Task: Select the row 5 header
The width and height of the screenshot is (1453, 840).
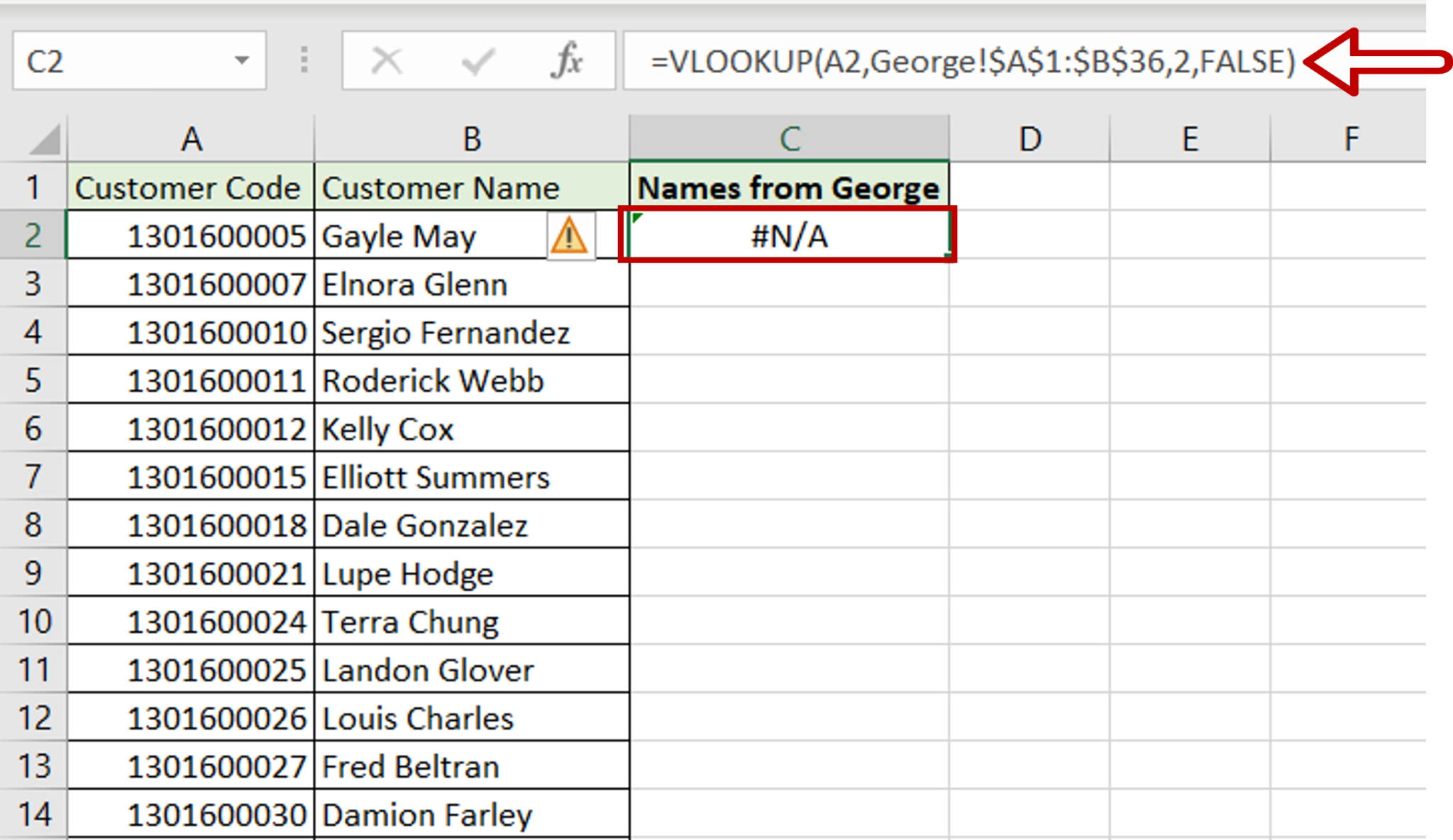Action: [33, 380]
